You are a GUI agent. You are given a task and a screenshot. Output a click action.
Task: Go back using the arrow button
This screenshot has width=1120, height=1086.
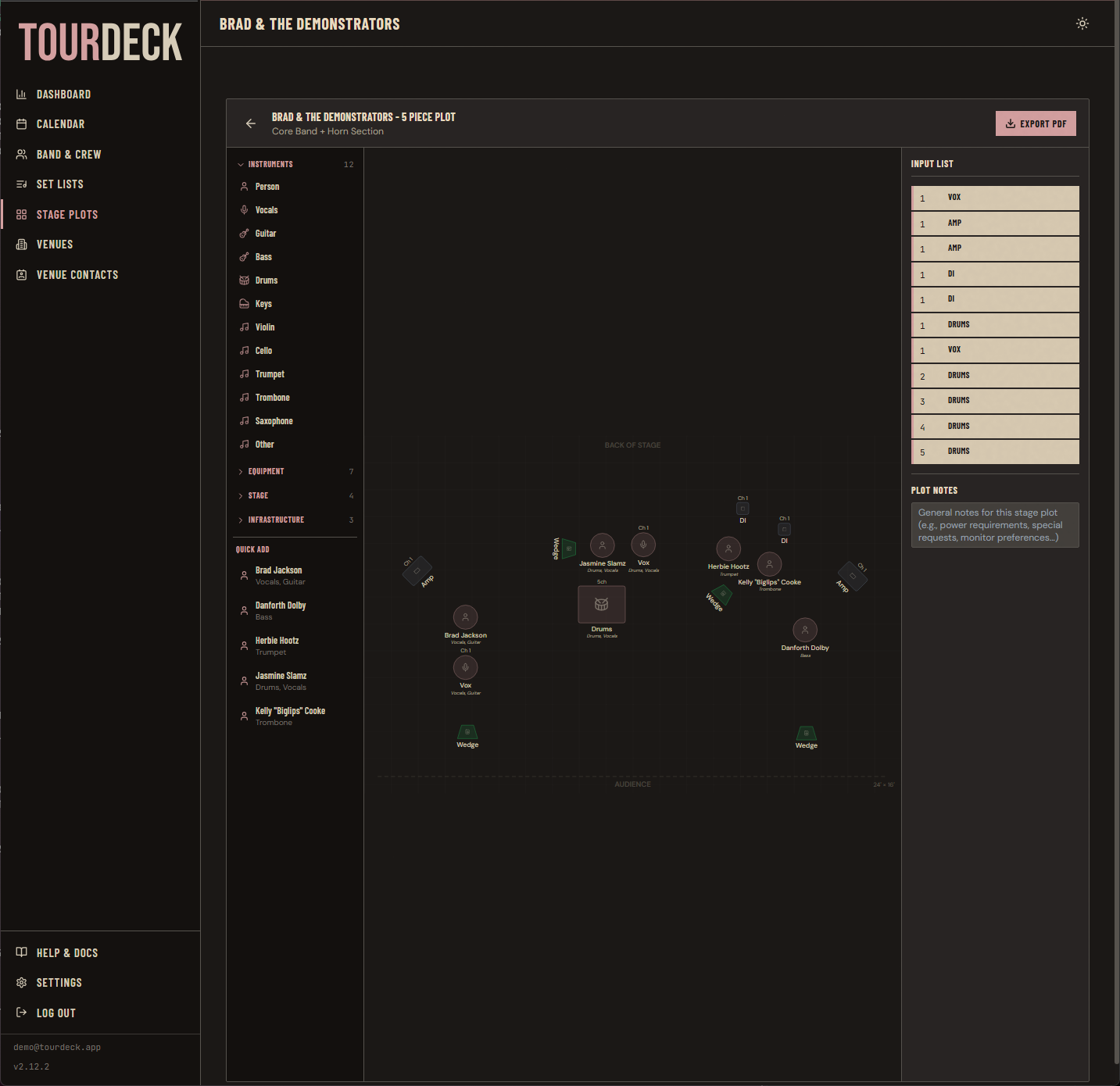pos(251,123)
